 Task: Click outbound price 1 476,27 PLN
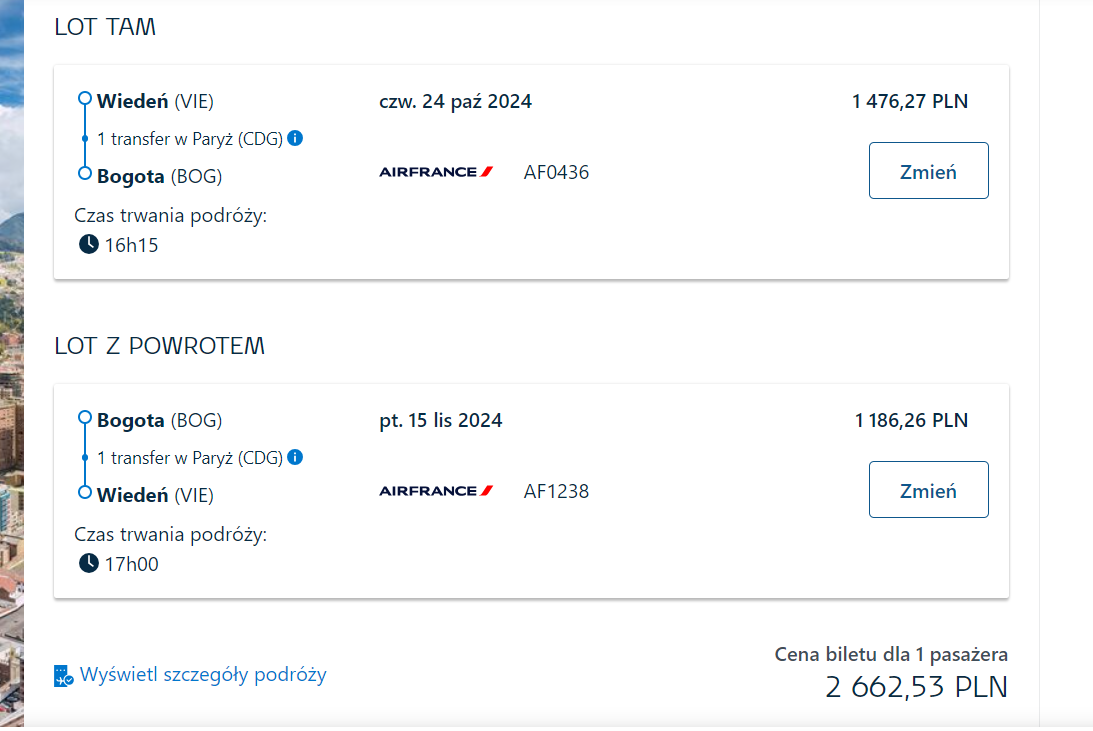(x=910, y=102)
